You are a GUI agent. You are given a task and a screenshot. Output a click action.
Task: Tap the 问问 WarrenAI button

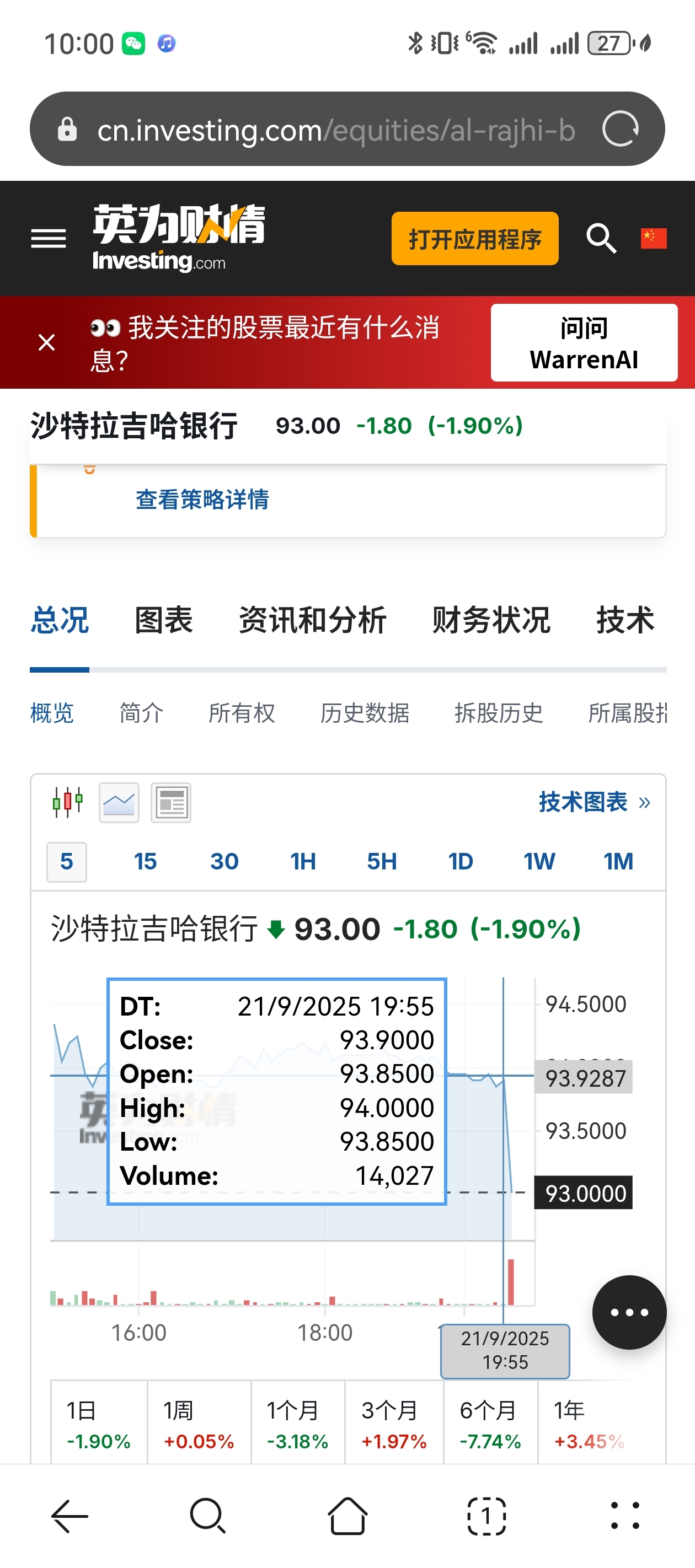[584, 343]
